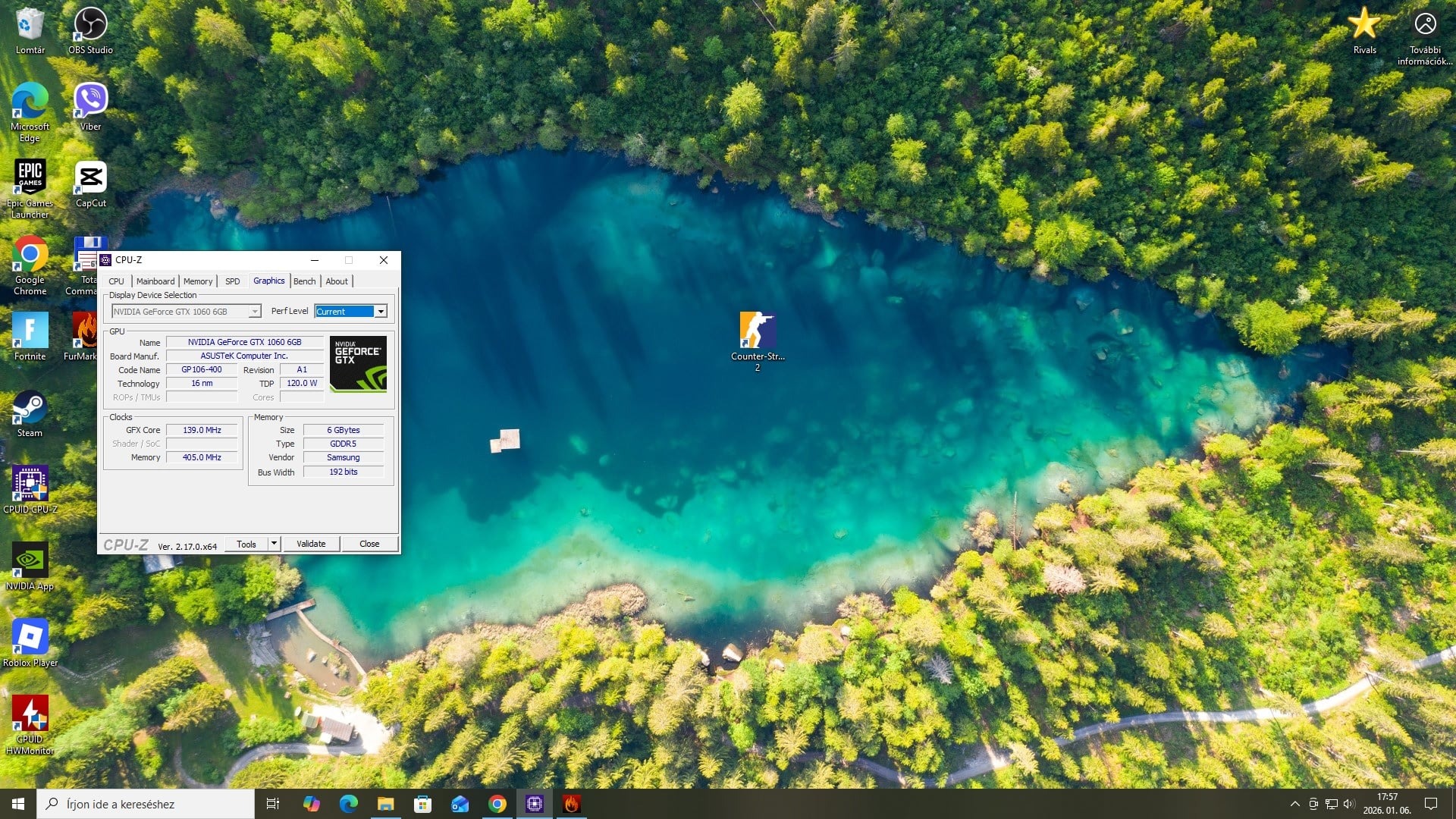The image size is (1456, 819).
Task: Open the display device selection dropdown
Action: (x=255, y=312)
